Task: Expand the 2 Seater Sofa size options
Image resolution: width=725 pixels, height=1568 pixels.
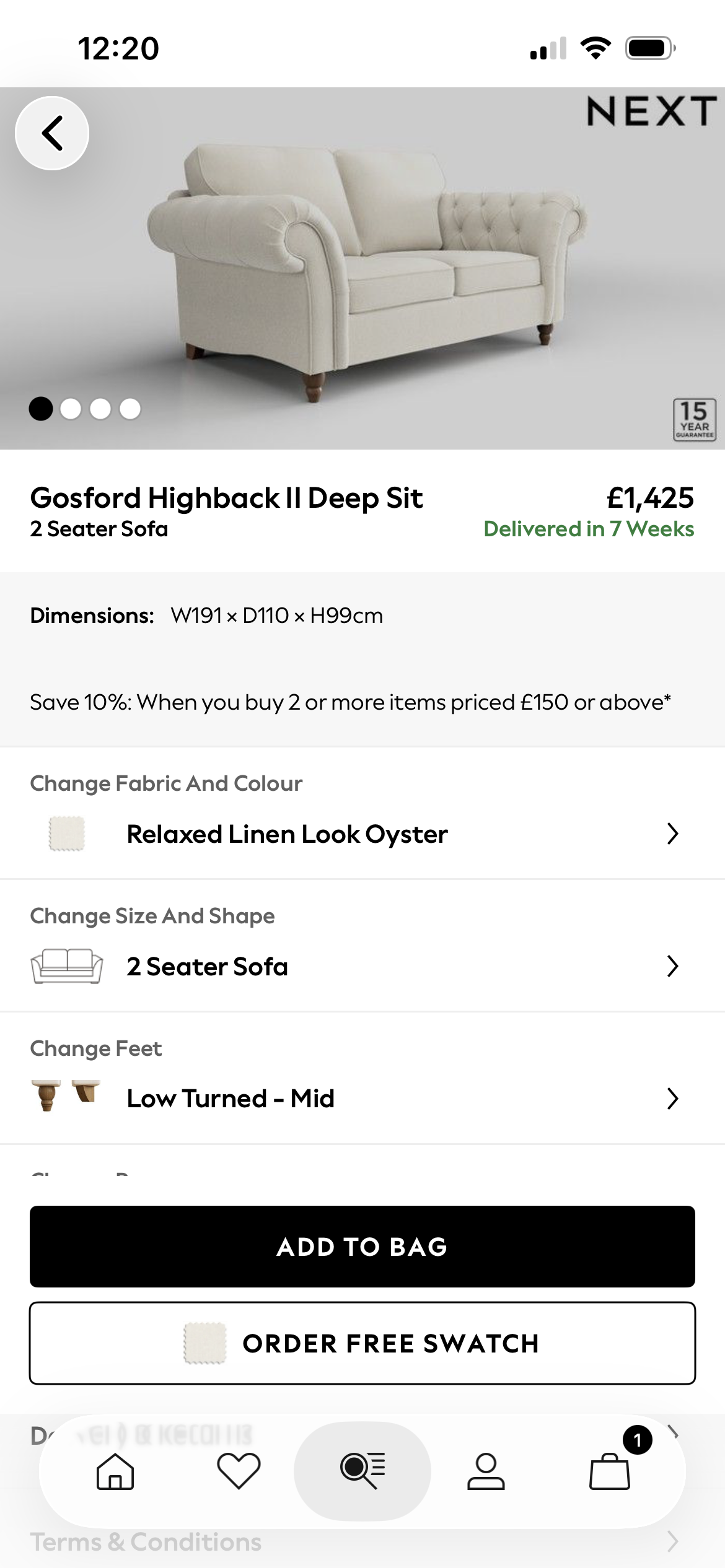Action: coord(672,966)
